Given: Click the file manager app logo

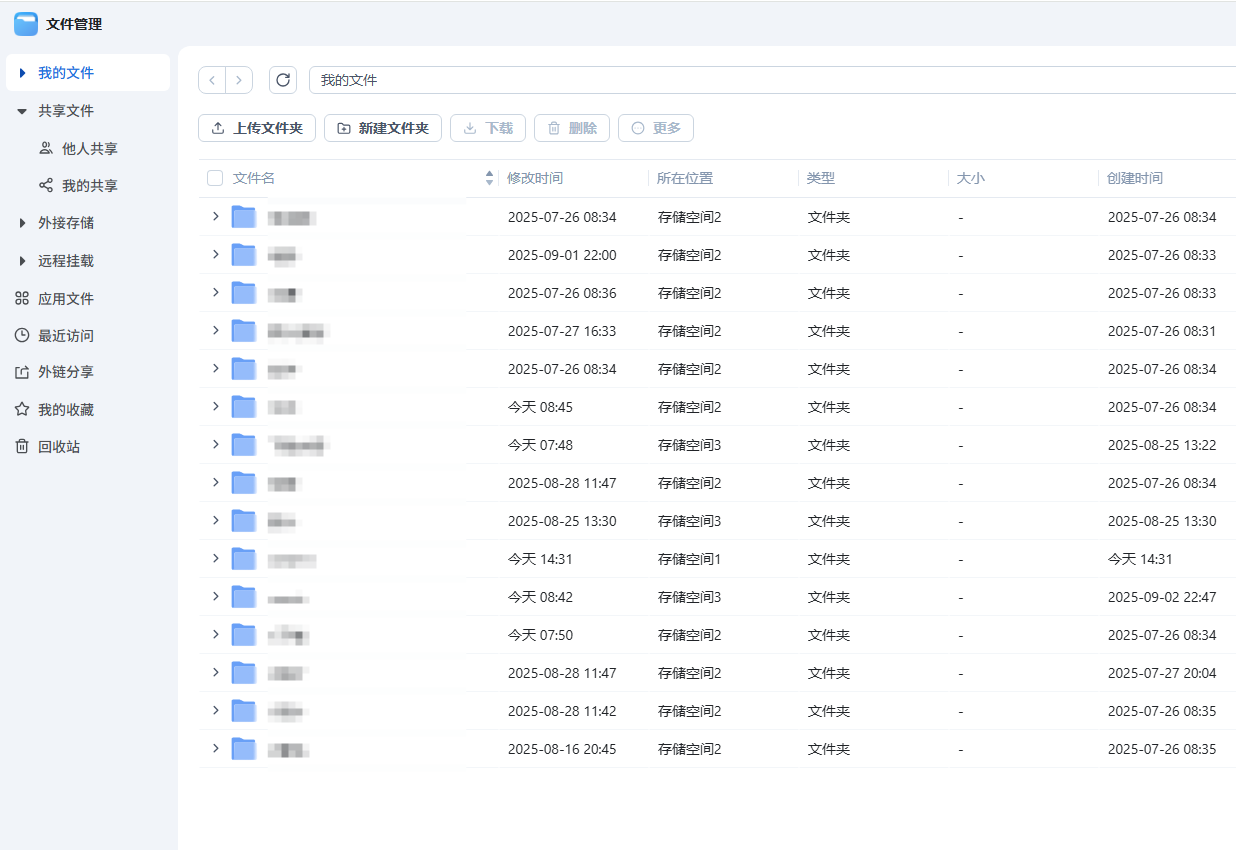Looking at the screenshot, I should pos(26,24).
